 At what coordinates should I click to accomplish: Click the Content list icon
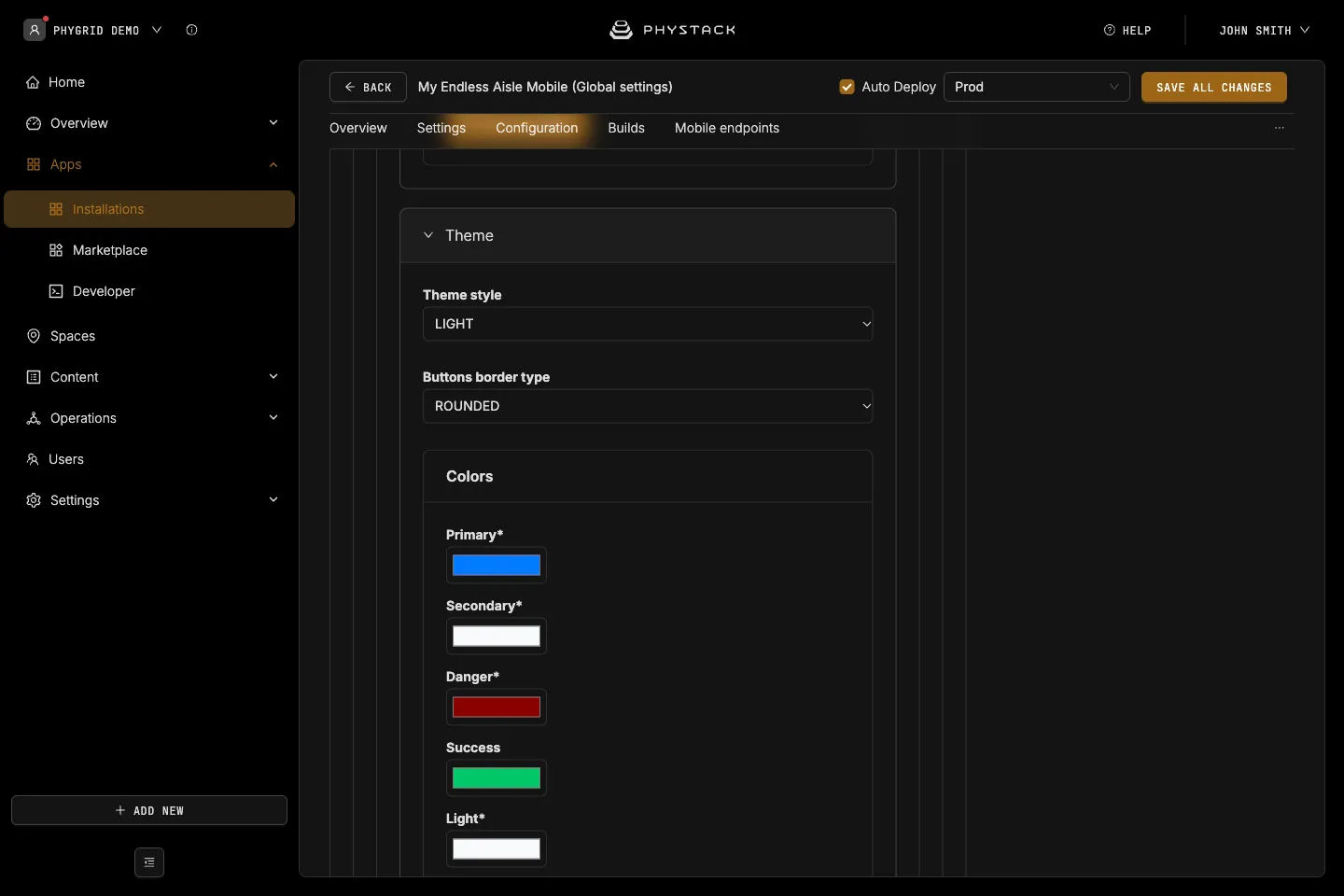[34, 377]
